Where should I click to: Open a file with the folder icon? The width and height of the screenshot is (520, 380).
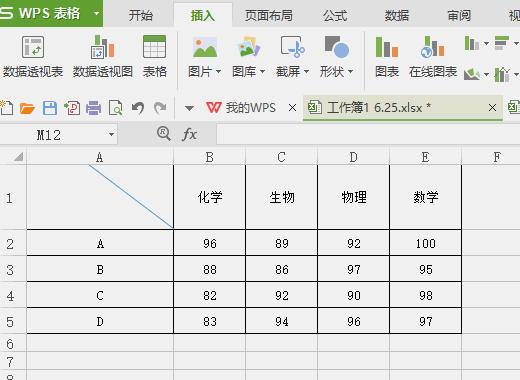27,108
